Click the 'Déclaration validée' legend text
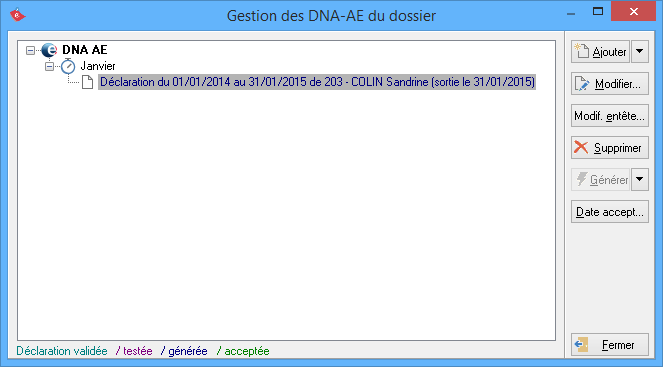The height and width of the screenshot is (367, 663). click(x=62, y=351)
